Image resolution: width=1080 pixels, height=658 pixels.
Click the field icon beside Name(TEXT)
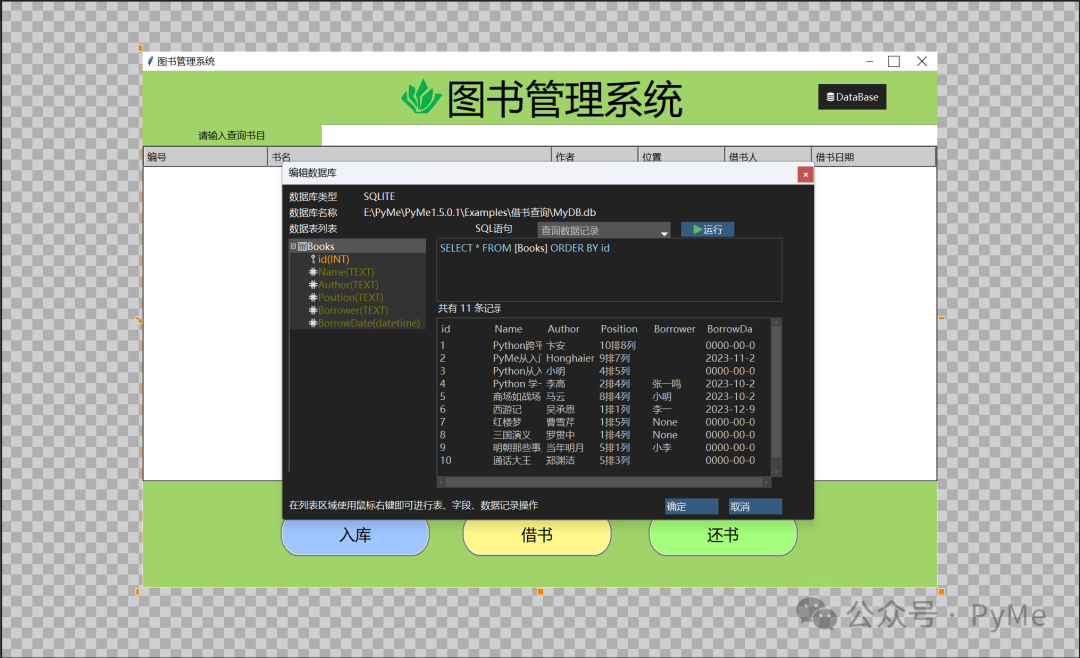tap(313, 272)
